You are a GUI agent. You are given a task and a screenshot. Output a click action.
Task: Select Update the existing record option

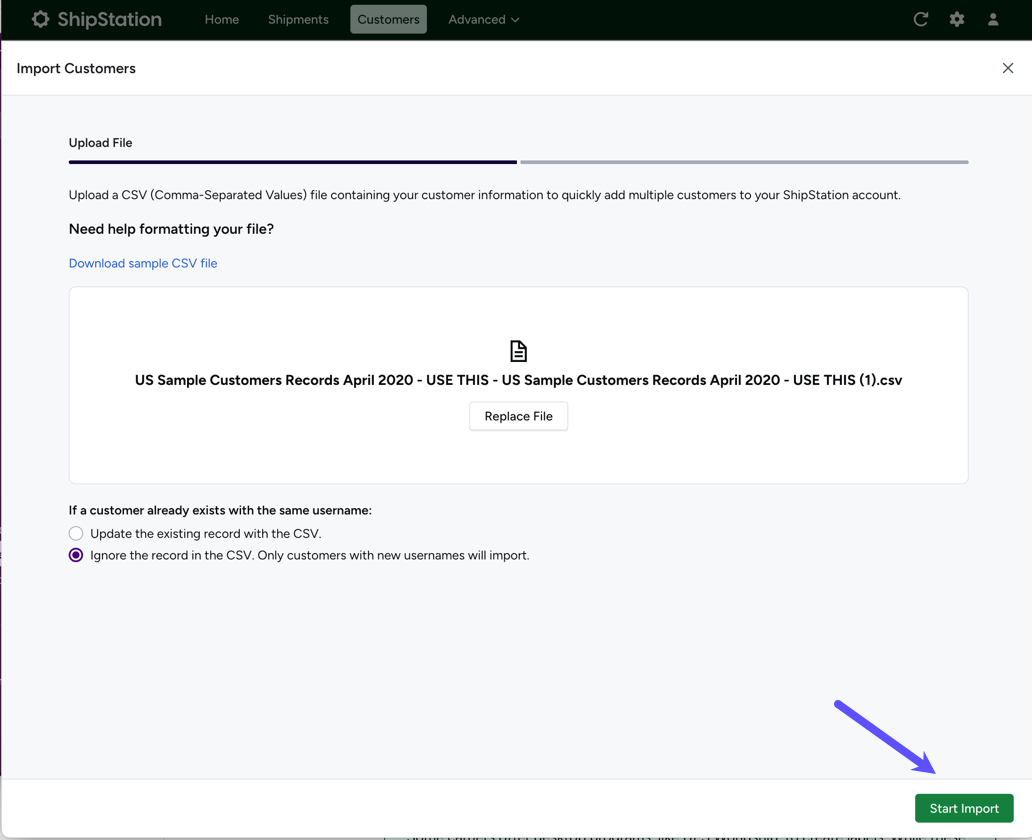coord(76,533)
